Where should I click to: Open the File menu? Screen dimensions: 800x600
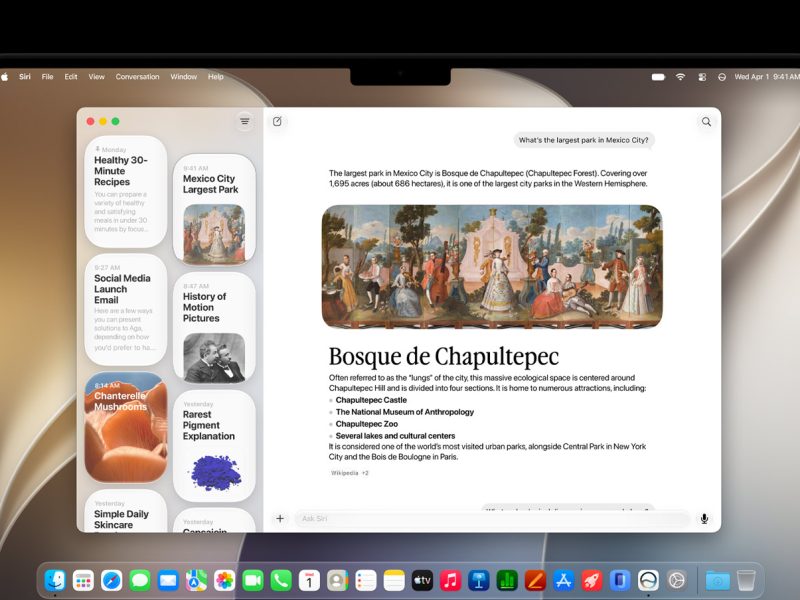[47, 77]
